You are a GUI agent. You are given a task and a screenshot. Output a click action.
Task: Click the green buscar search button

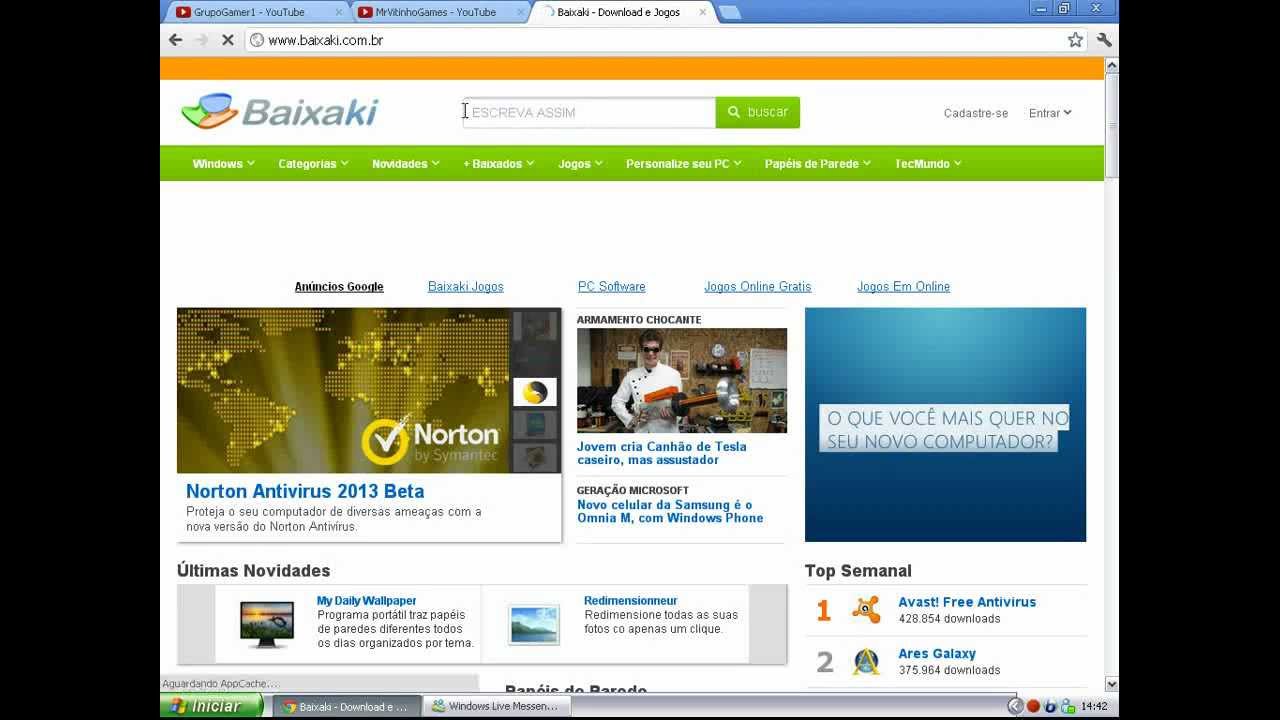[757, 112]
